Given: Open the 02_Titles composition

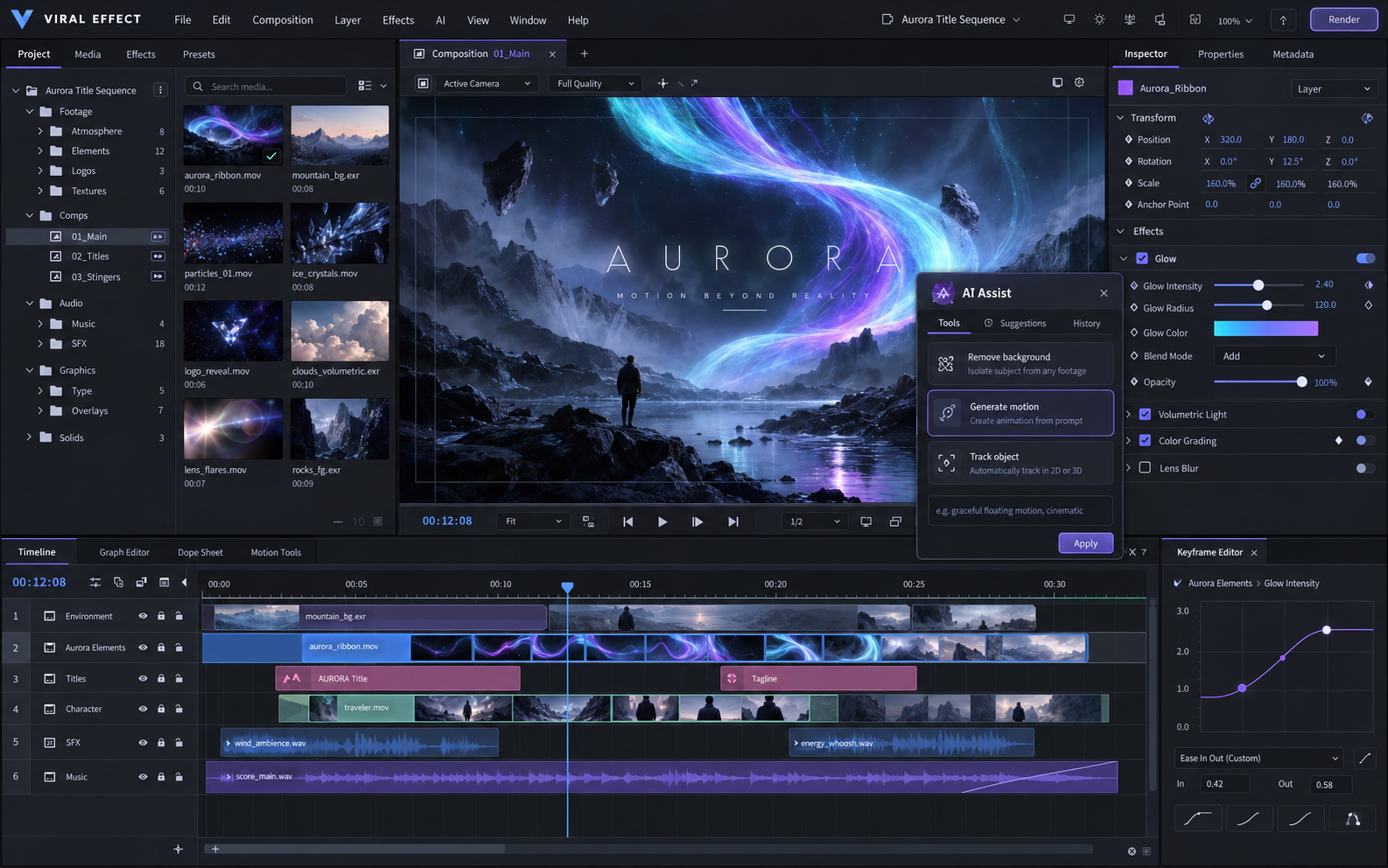Looking at the screenshot, I should click(90, 256).
